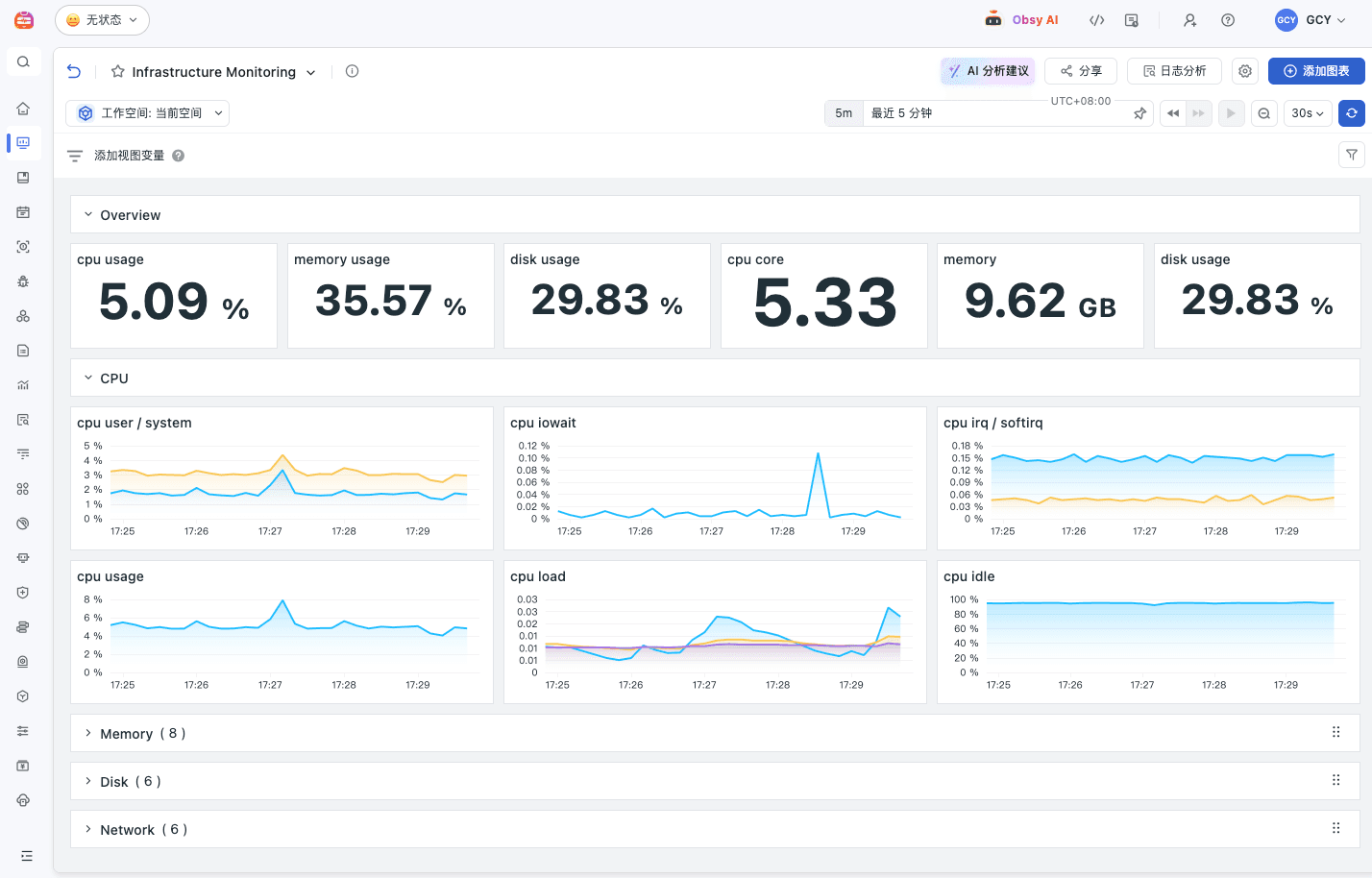Click 添加视图变量 add view variable
Screen dimensions: 1372x878
tap(129, 156)
